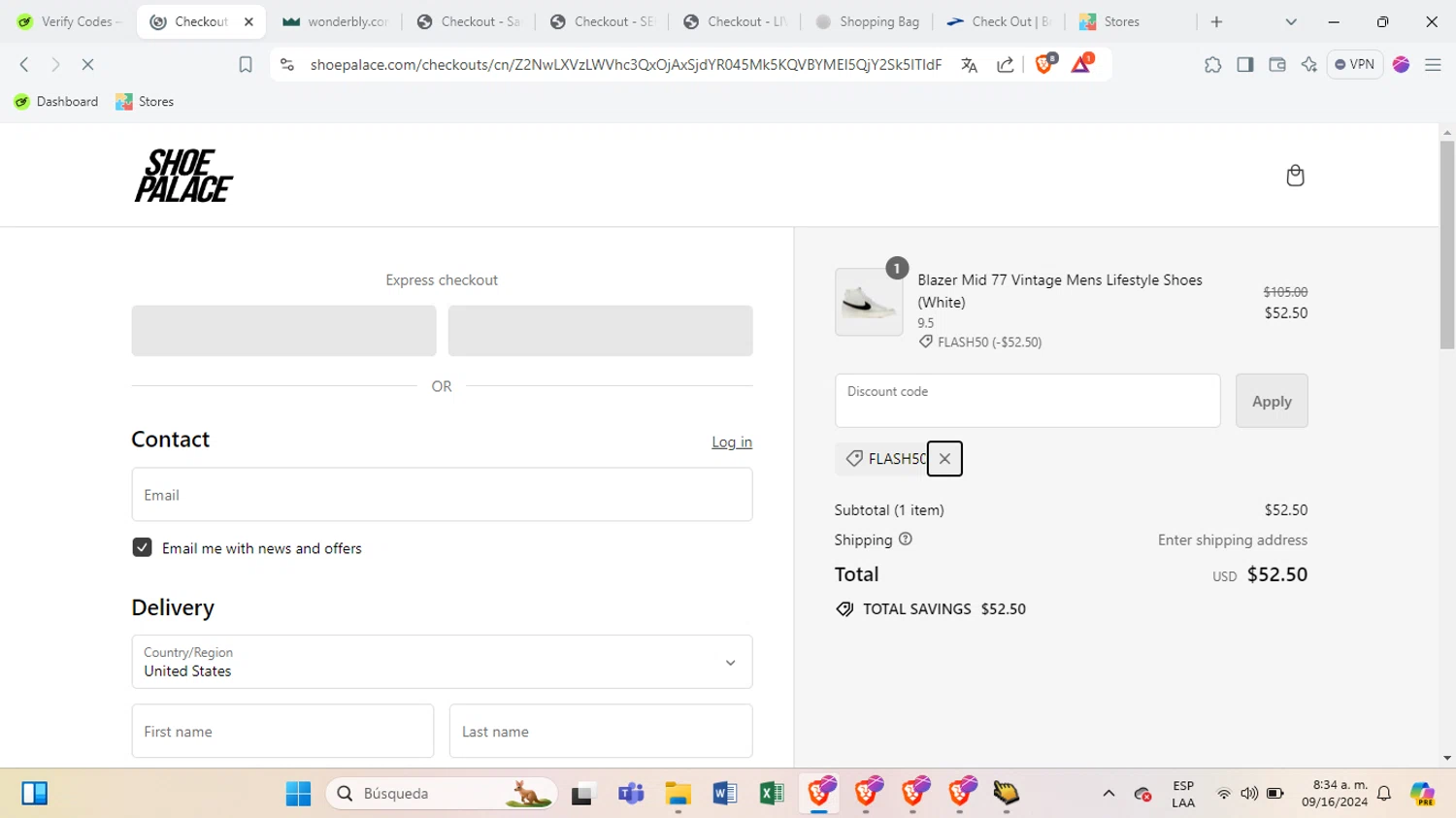Switch to the Shopping Bag tab
The height and width of the screenshot is (818, 1456).
click(868, 21)
